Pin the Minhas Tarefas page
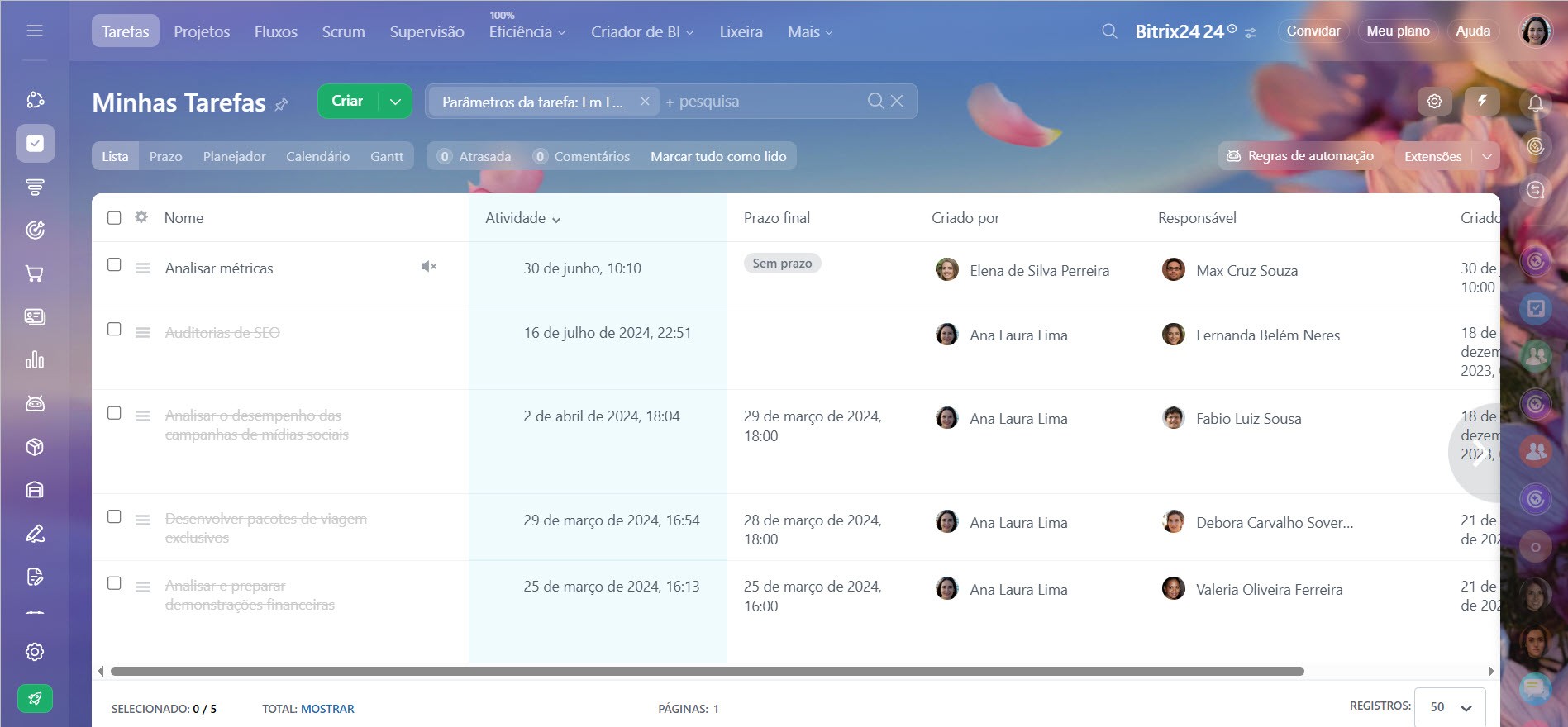This screenshot has height=727, width=1568. tap(282, 104)
